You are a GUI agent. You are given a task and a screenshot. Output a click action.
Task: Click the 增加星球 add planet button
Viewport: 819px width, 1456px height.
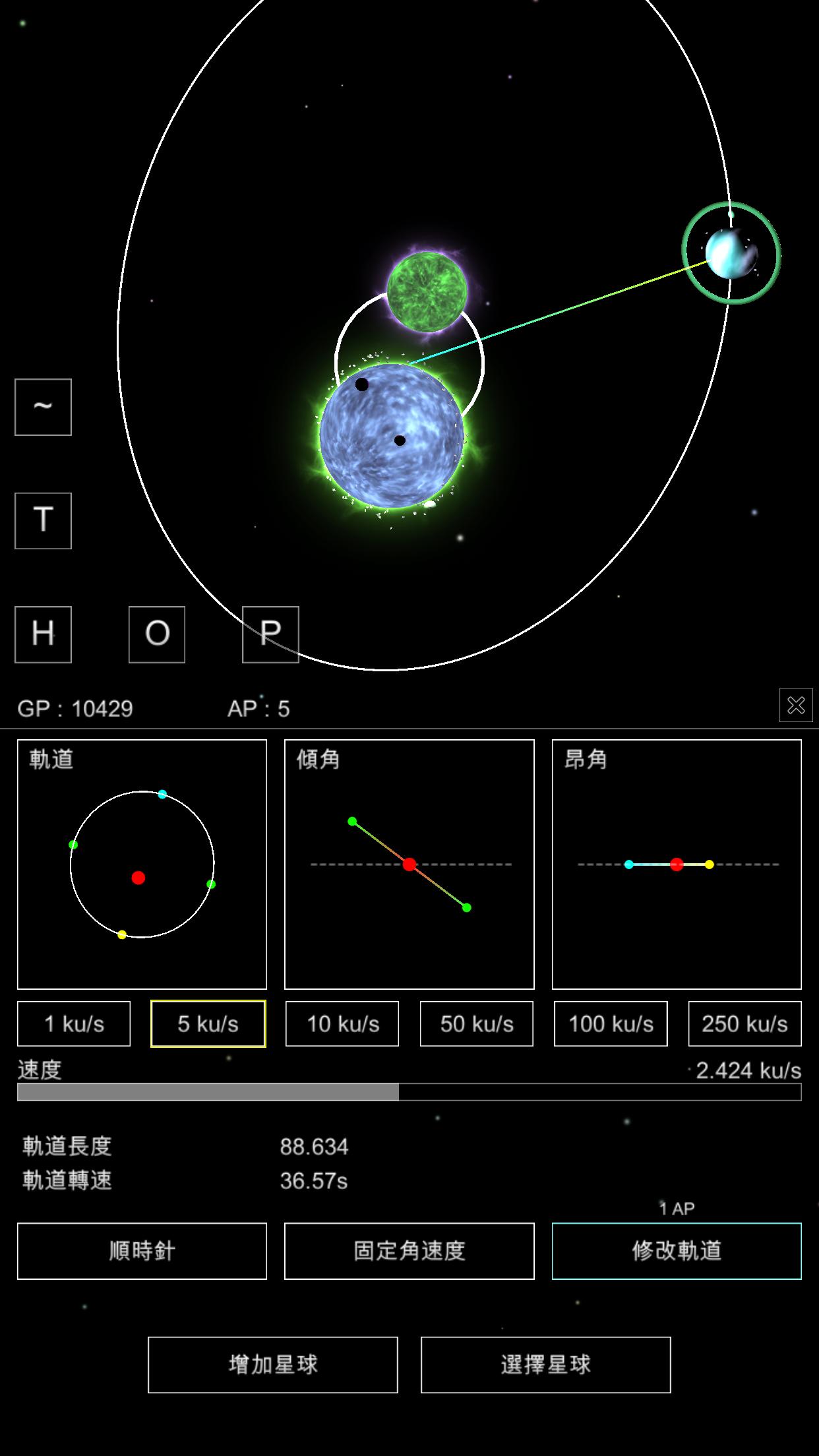[x=273, y=1364]
